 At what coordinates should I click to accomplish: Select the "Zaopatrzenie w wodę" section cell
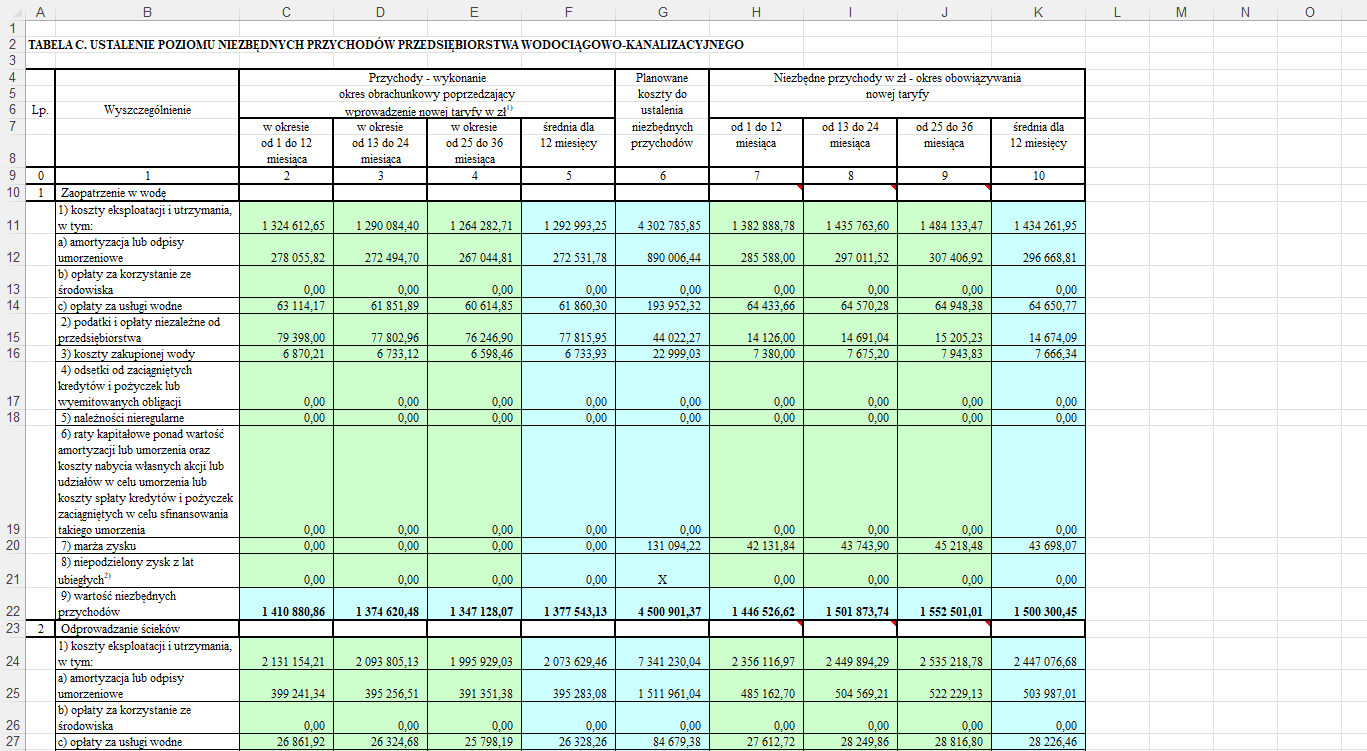tap(147, 192)
